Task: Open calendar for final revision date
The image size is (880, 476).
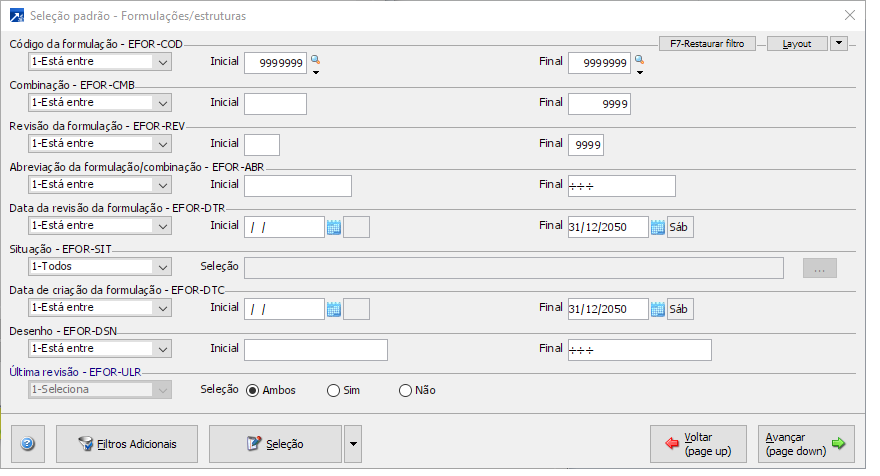Action: [658, 227]
